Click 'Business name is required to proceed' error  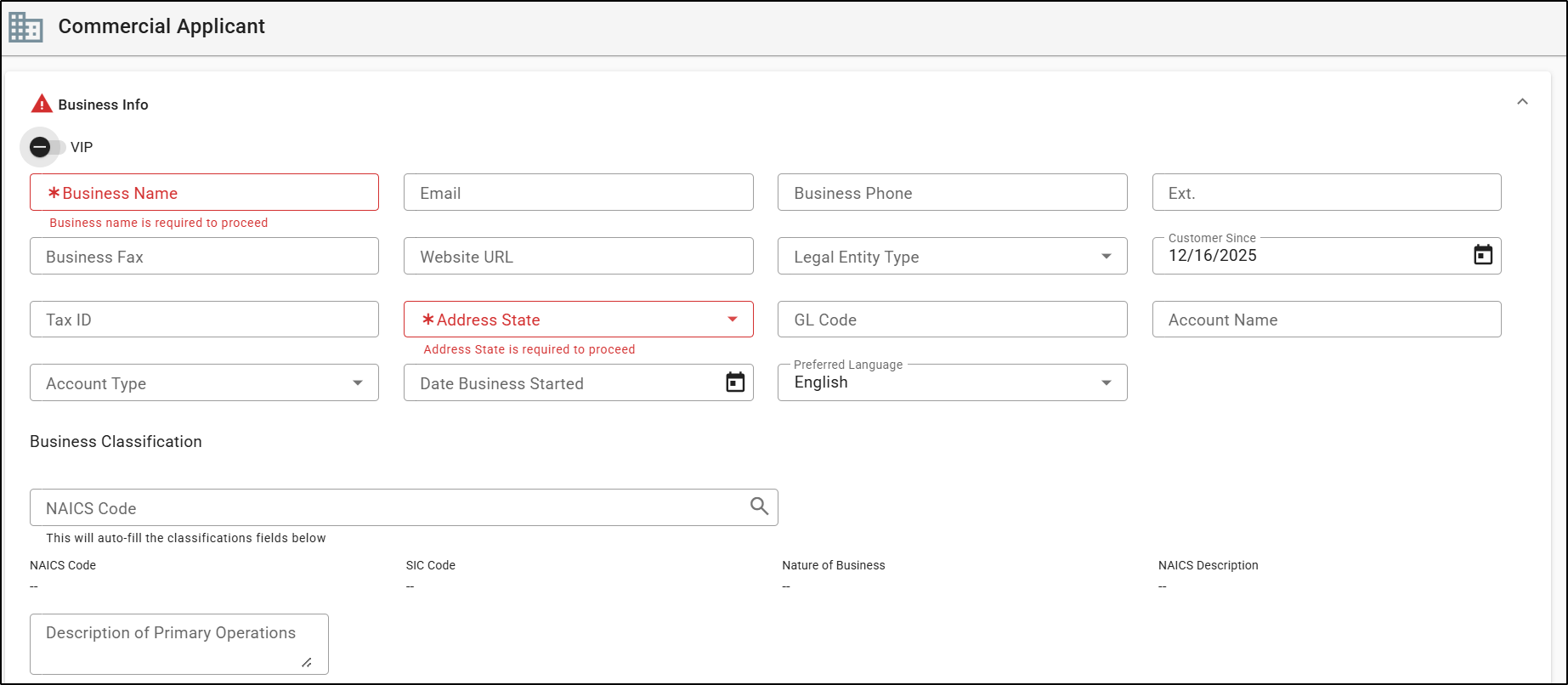tap(159, 223)
